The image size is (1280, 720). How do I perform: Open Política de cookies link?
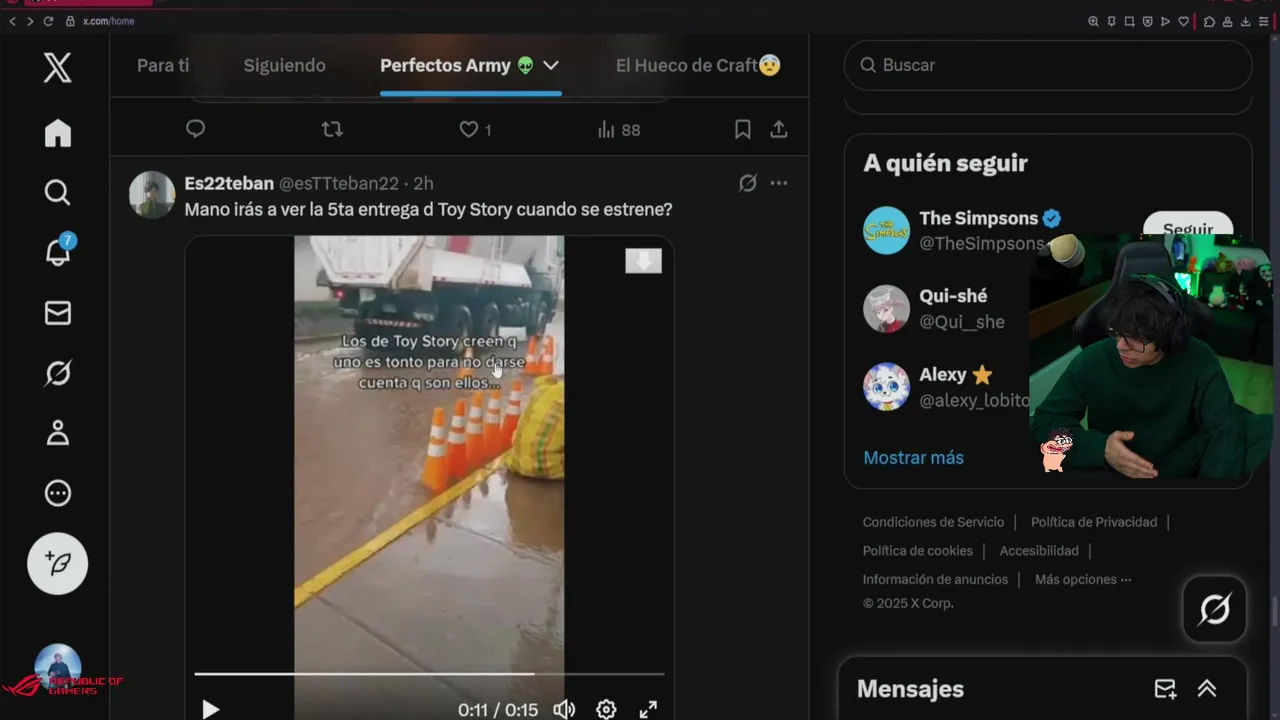pos(918,550)
